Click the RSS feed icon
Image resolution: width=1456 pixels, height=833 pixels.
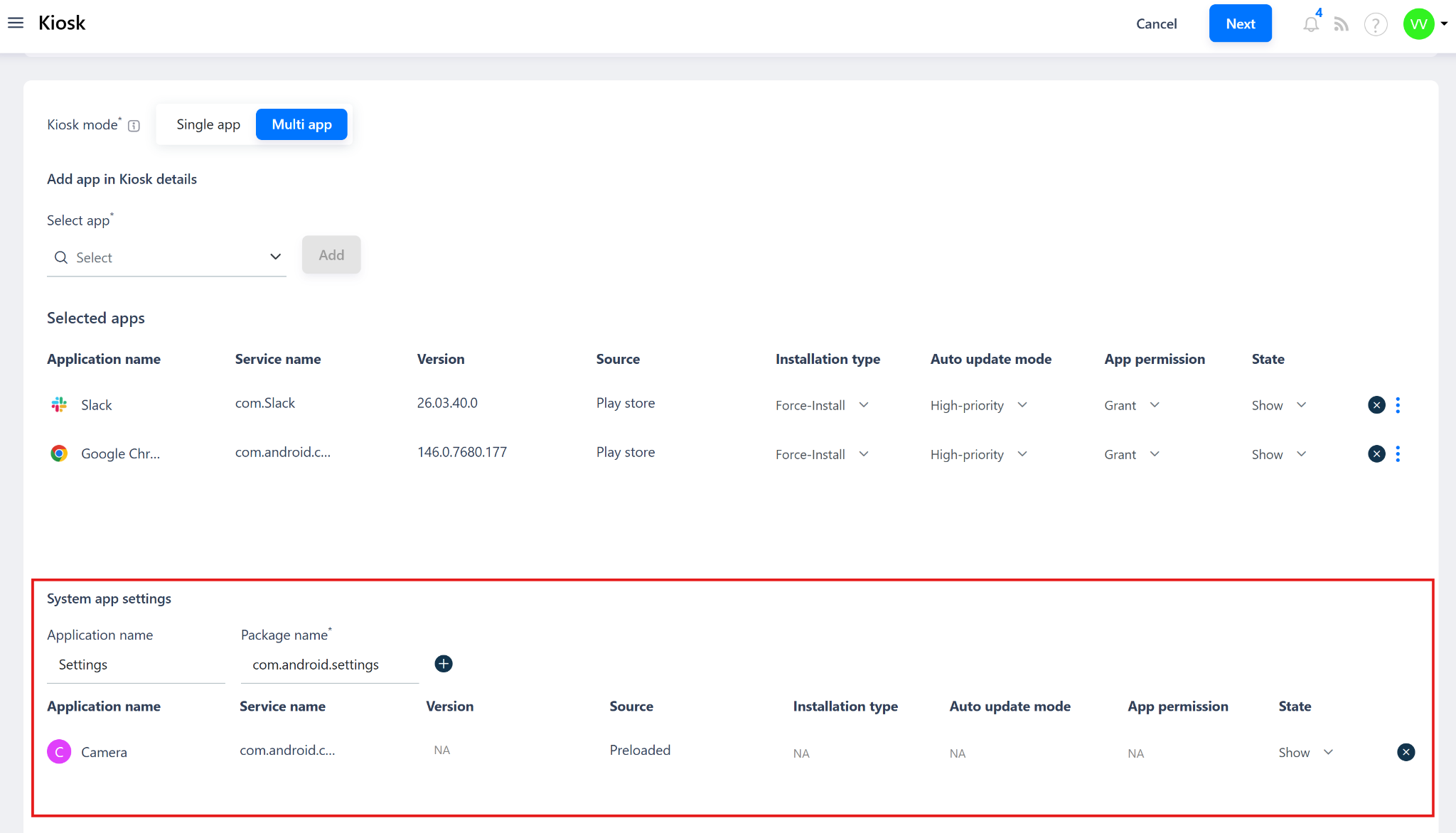[1342, 25]
